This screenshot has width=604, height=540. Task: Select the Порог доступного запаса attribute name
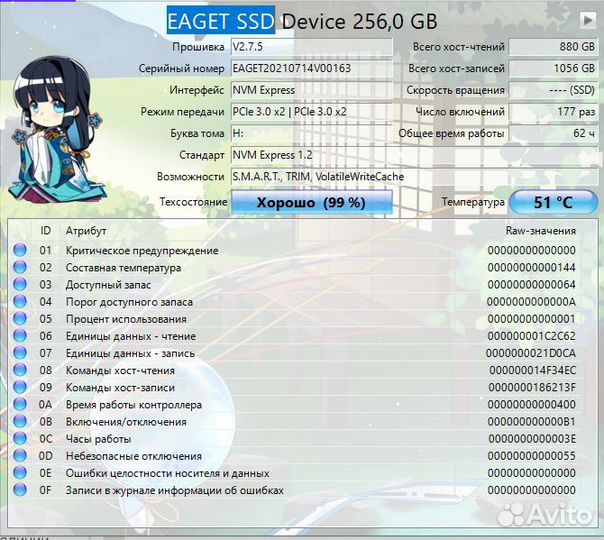coord(129,302)
